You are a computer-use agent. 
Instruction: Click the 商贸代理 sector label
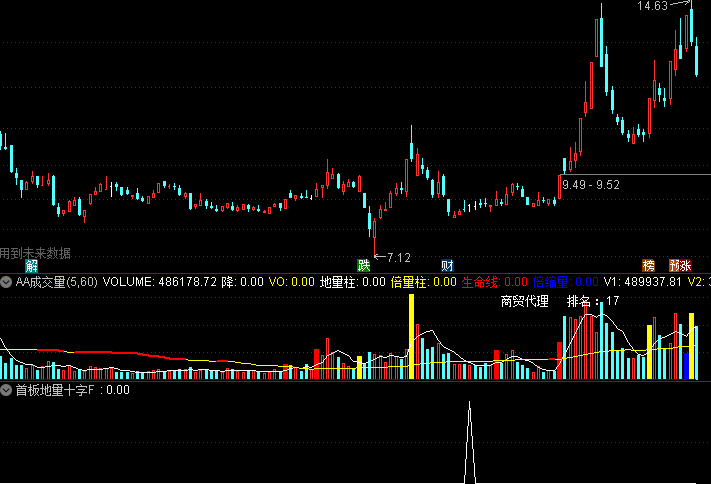[525, 301]
